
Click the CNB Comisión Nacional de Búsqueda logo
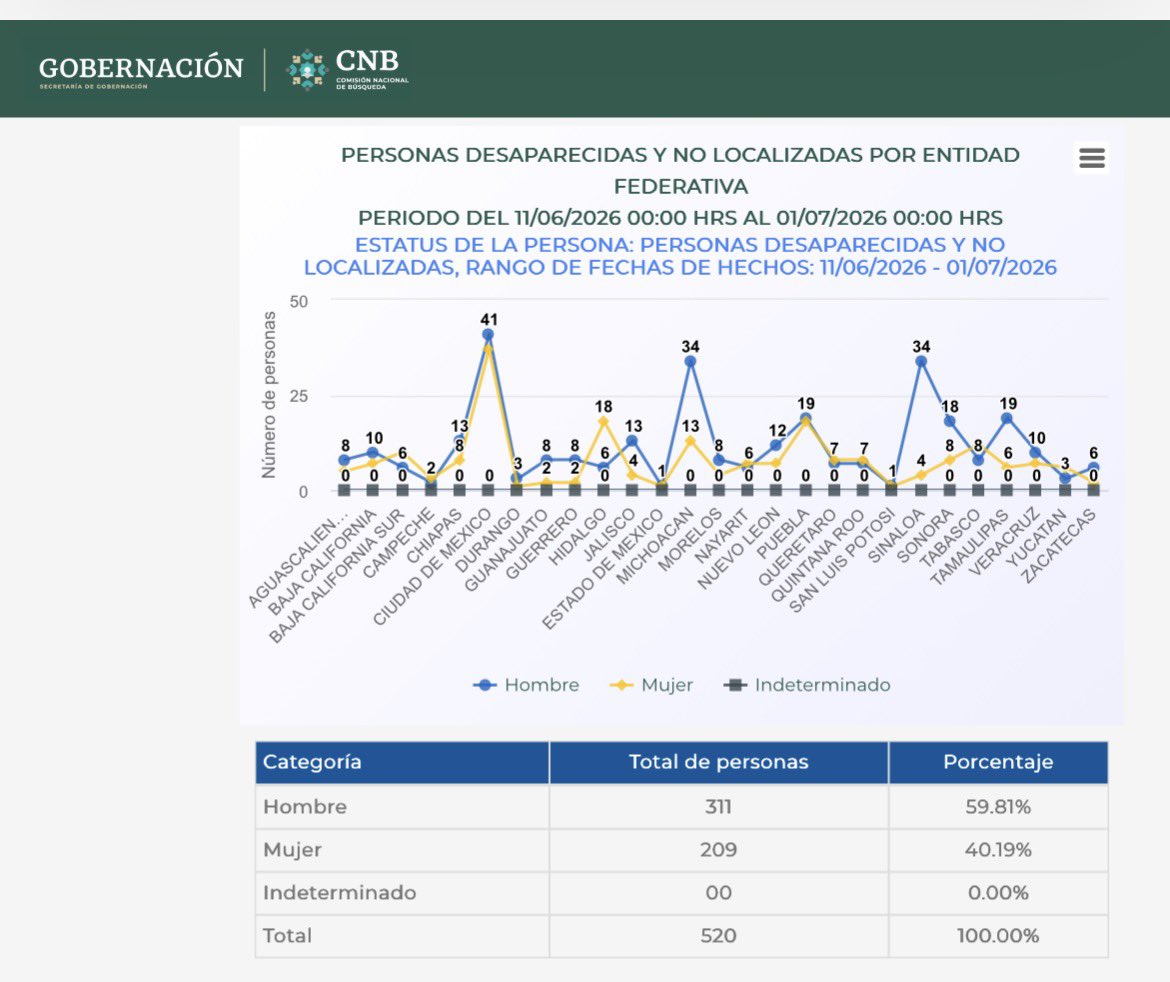tap(348, 69)
